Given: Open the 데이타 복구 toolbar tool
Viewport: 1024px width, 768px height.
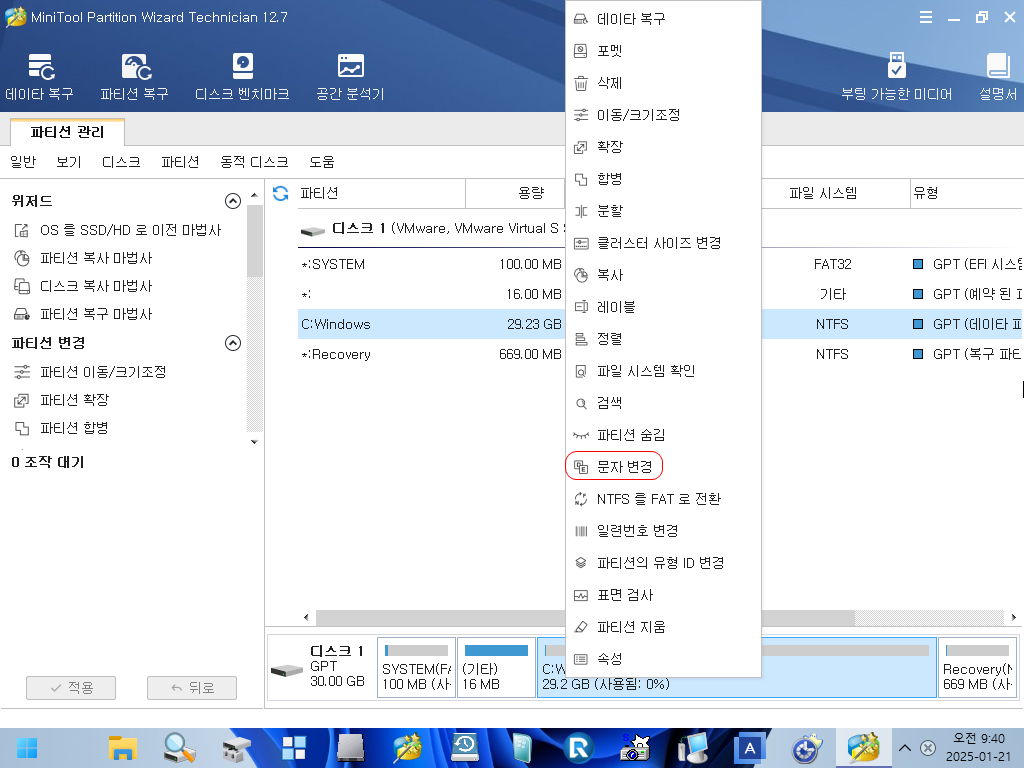Looking at the screenshot, I should point(40,77).
